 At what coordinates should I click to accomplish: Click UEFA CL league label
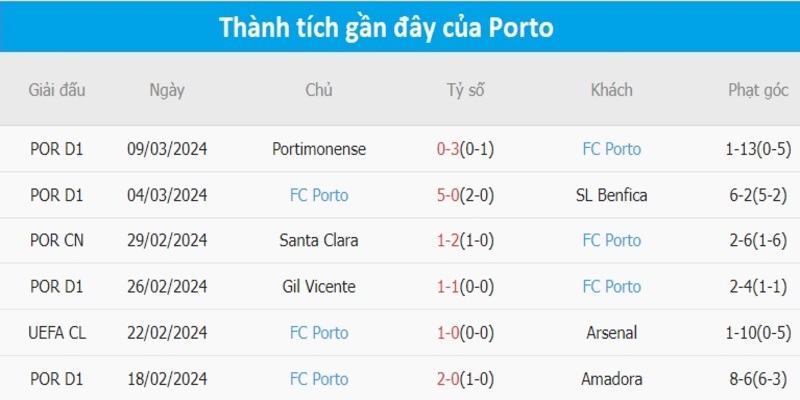[x=57, y=333]
